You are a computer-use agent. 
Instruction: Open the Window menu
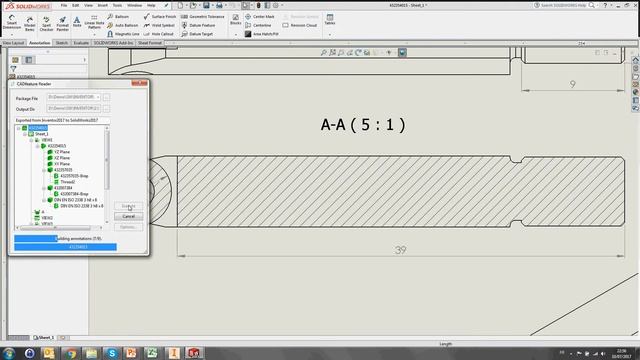coord(134,5)
